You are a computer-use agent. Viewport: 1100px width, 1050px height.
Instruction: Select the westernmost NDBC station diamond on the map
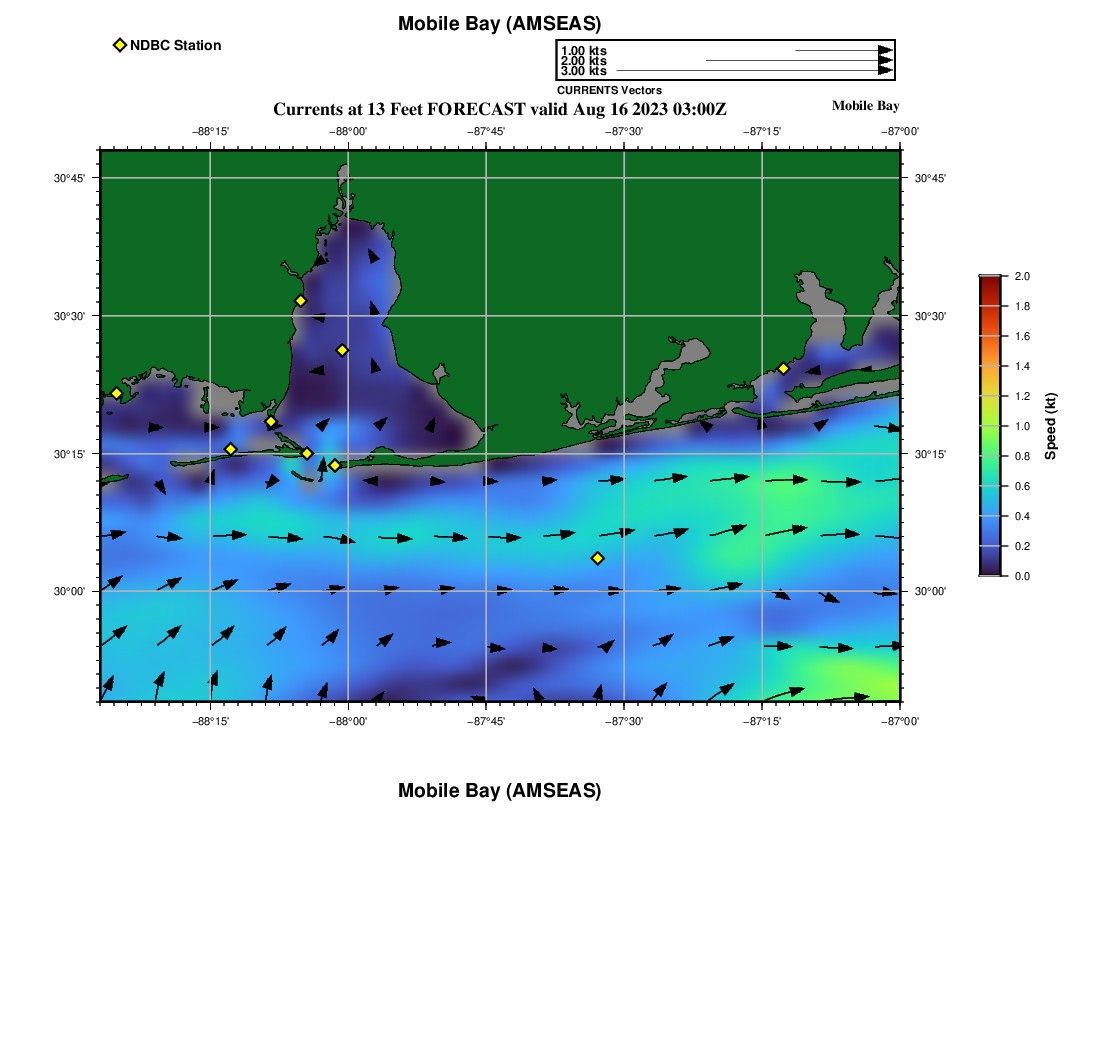click(x=116, y=393)
